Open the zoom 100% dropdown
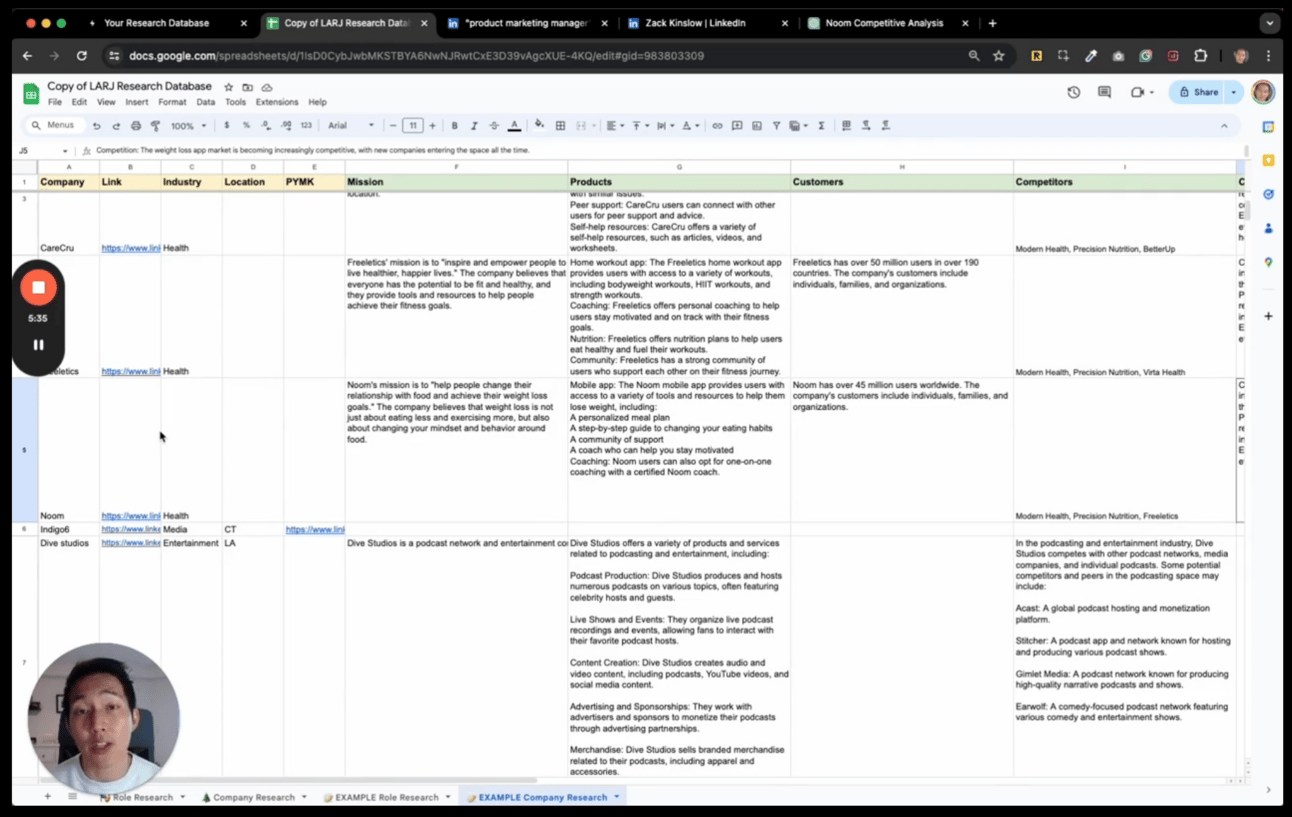 coord(188,126)
